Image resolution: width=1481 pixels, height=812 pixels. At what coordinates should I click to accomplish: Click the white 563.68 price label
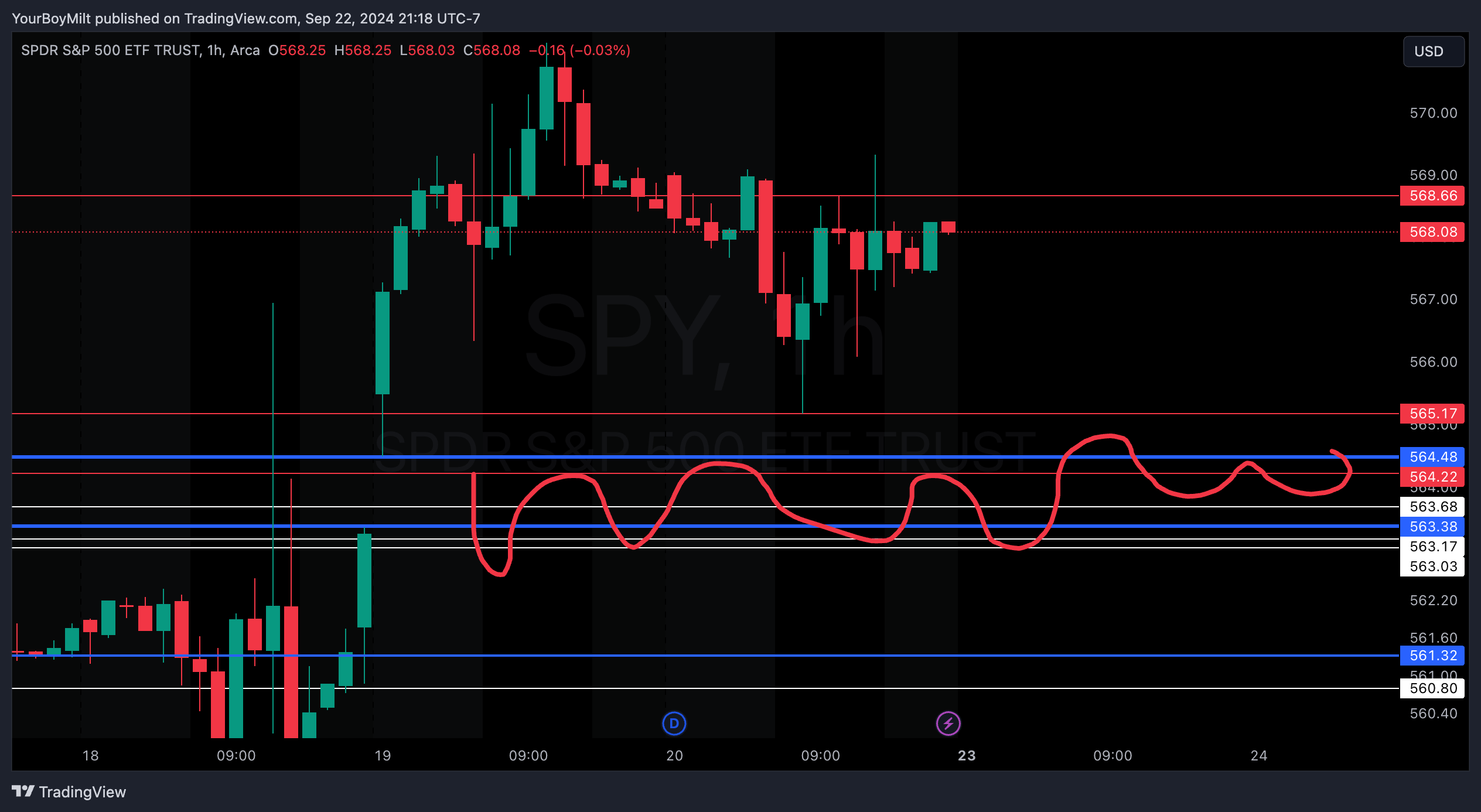click(1432, 506)
